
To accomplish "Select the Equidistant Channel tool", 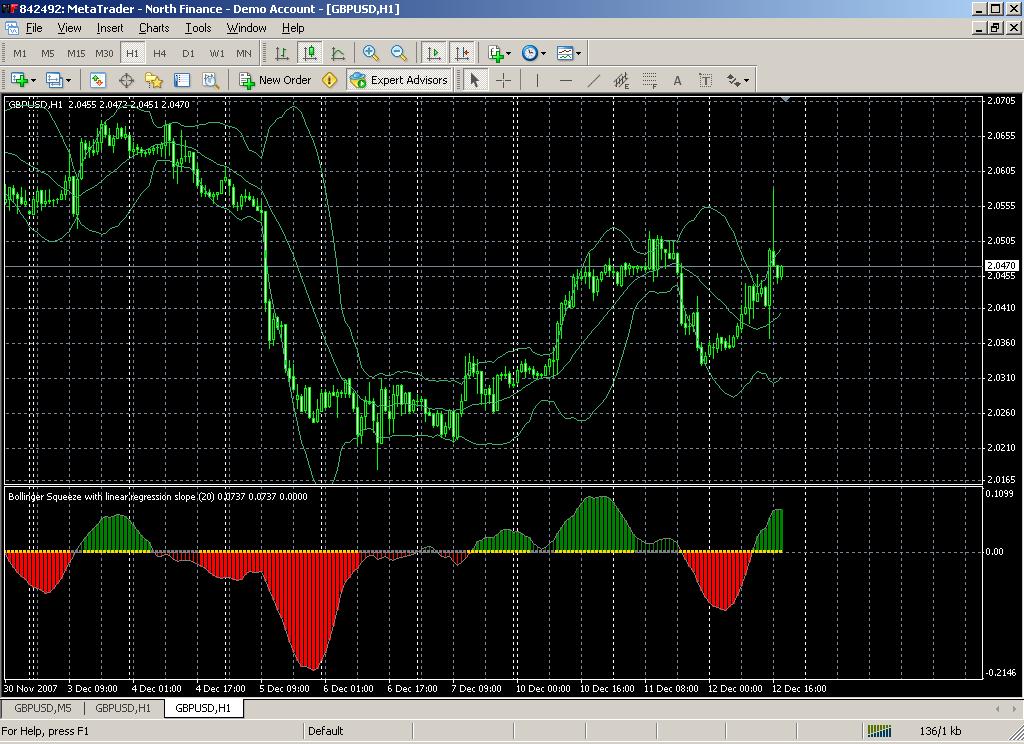I will pyautogui.click(x=622, y=80).
